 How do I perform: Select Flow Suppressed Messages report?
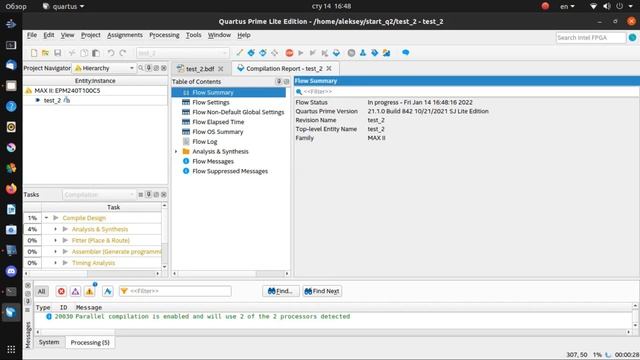(x=230, y=171)
